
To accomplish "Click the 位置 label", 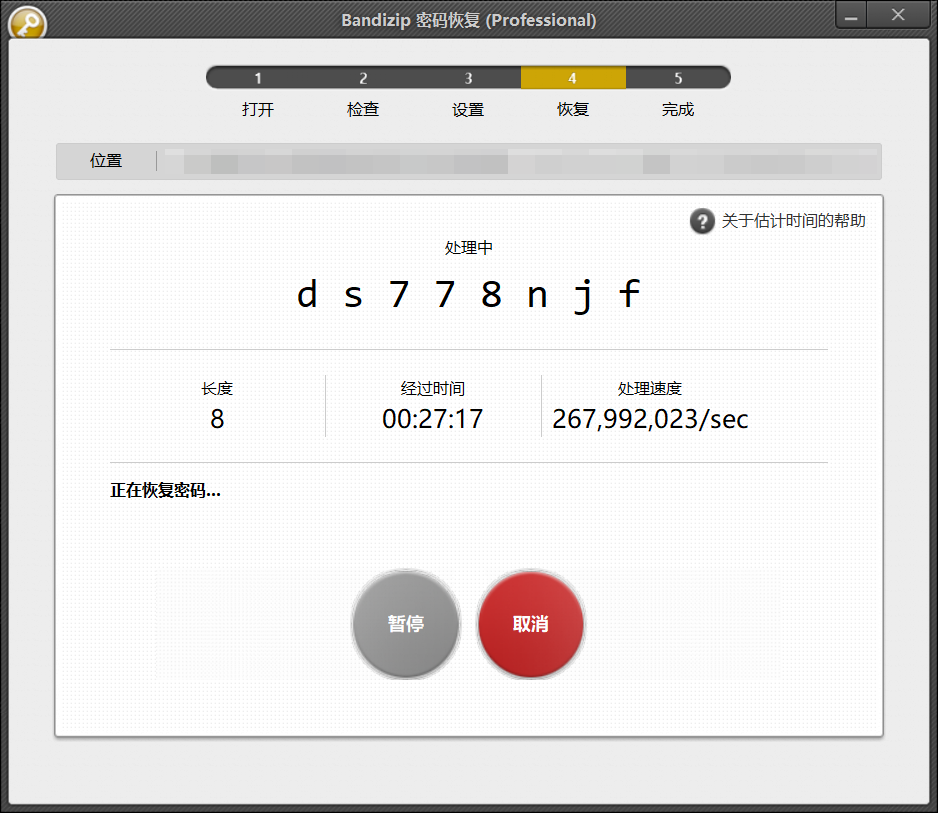I will click(106, 161).
